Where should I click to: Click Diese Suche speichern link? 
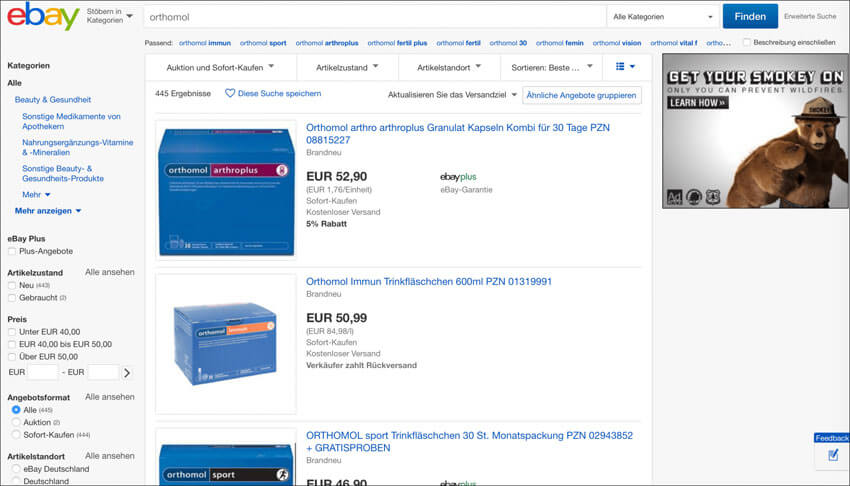[279, 93]
